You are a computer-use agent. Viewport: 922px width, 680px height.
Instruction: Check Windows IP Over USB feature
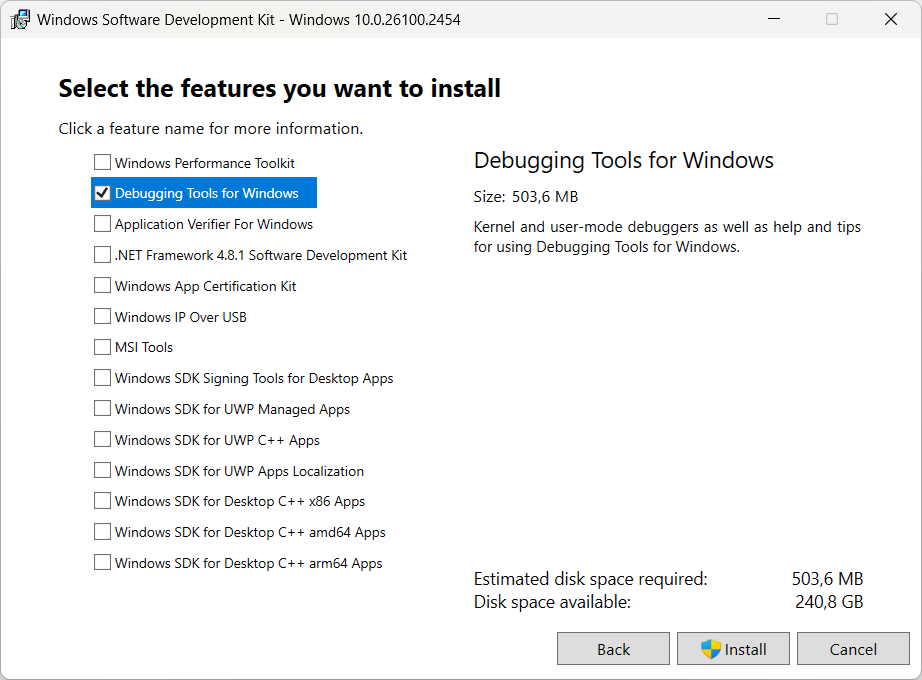(102, 316)
